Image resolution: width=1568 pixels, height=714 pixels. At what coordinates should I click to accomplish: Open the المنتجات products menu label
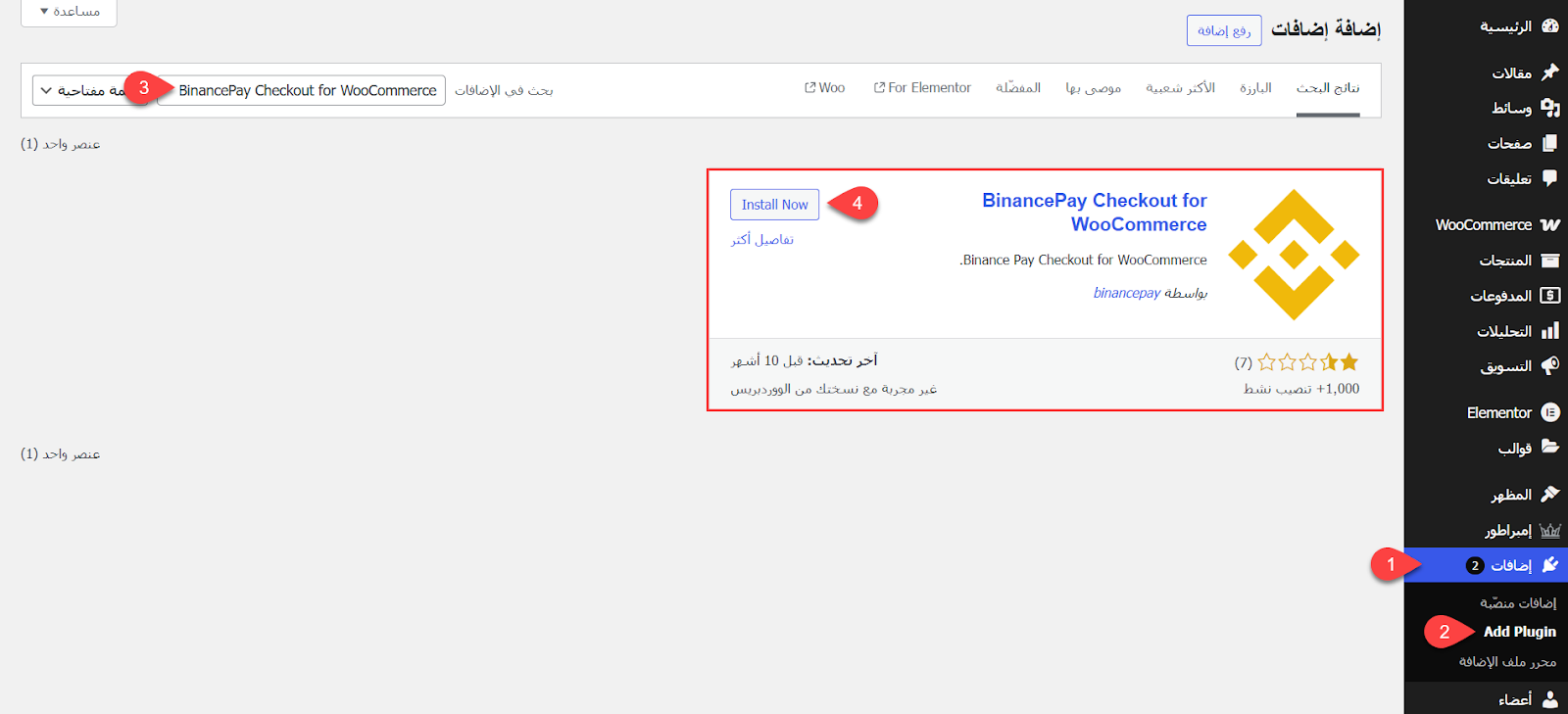tap(1505, 261)
